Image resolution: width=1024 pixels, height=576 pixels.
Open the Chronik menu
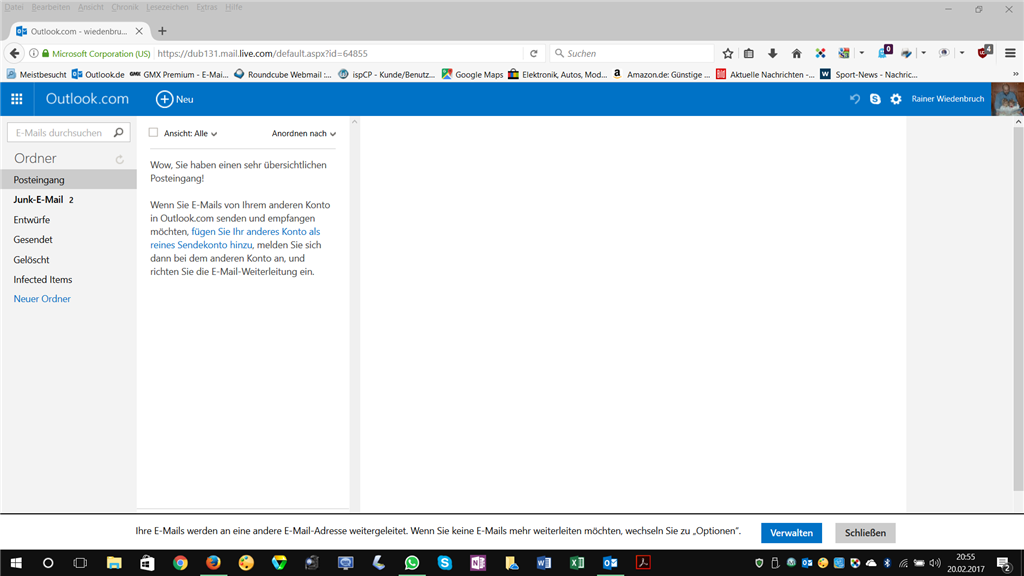tap(125, 7)
